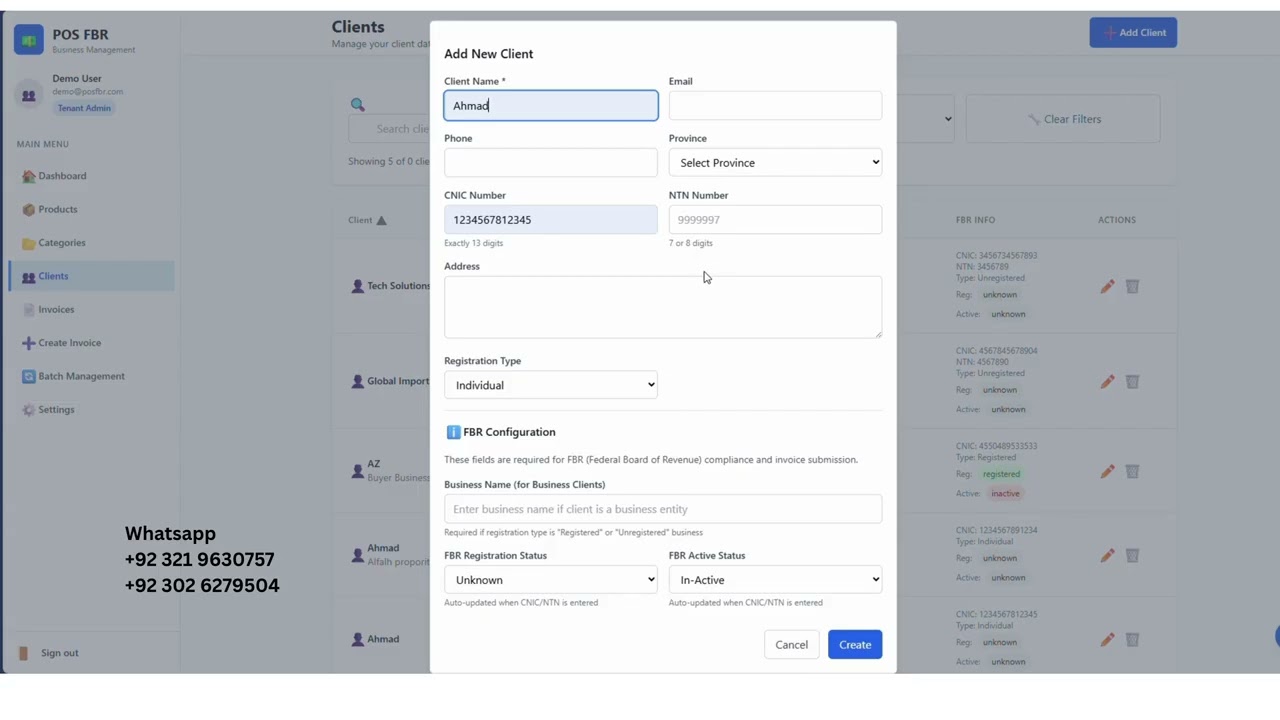This screenshot has height=720, width=1280.
Task: Edit the AZ client row
Action: (1107, 471)
